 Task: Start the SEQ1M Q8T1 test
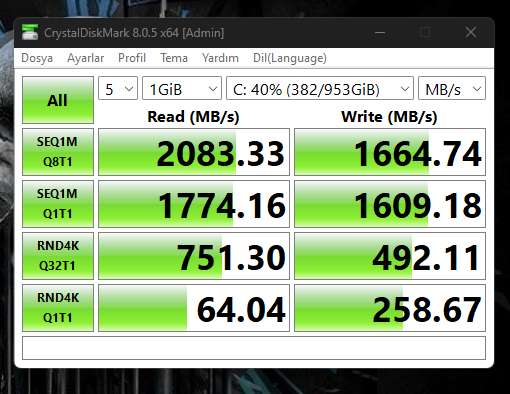pos(58,152)
